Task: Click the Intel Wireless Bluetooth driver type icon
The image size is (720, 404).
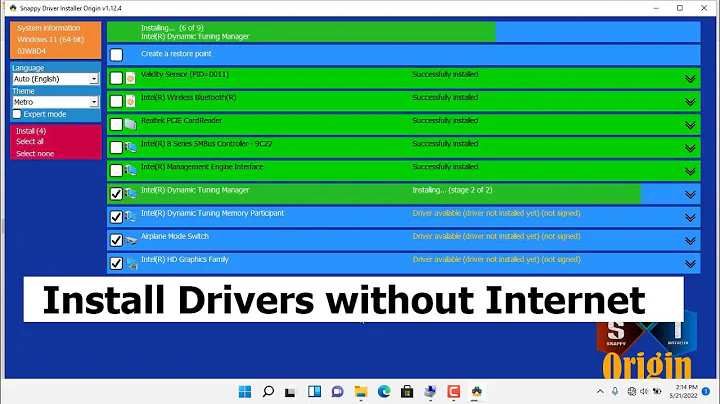Action: (130, 101)
